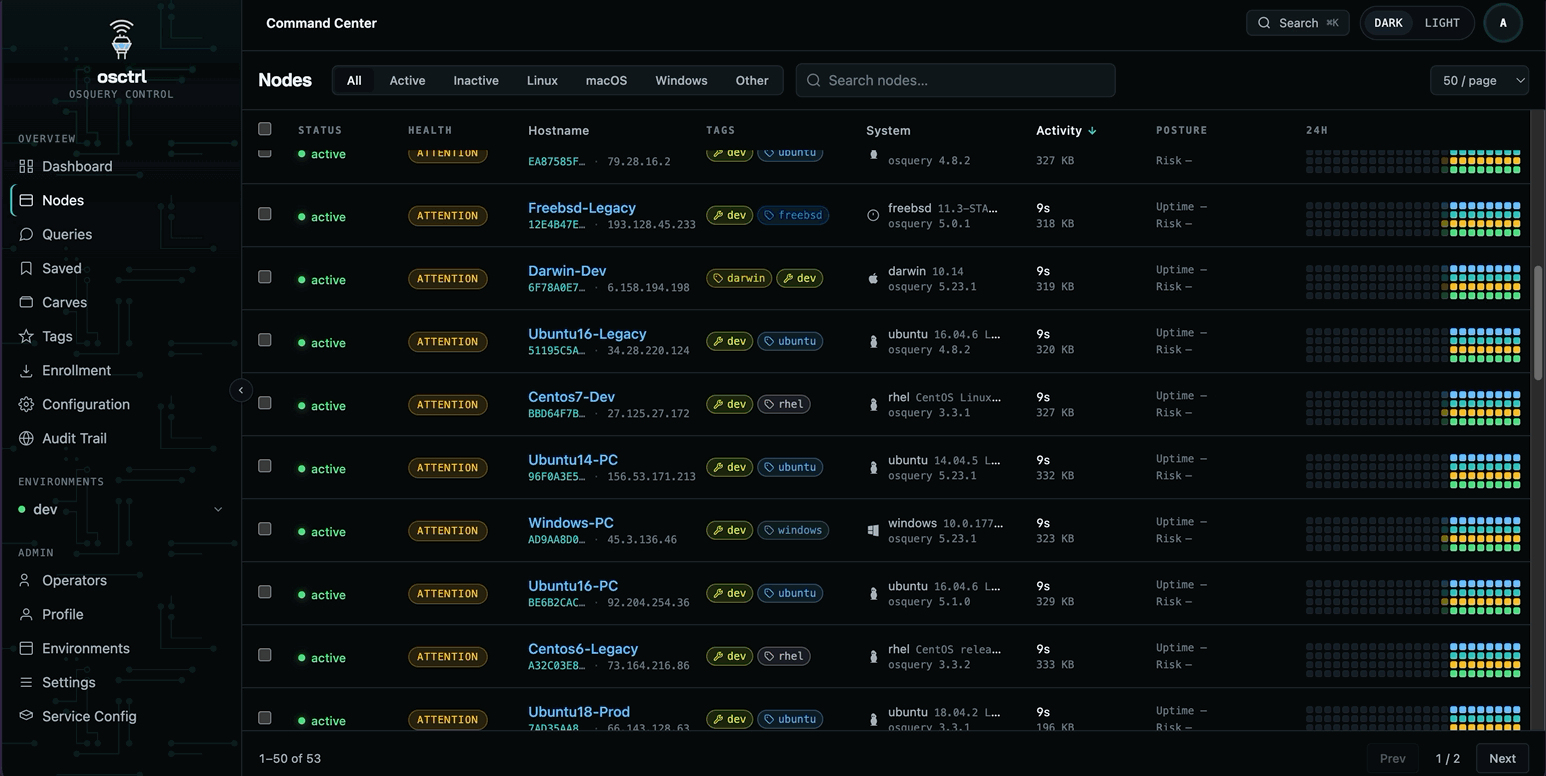Click the dev tag on Ubuntu14-PC
The width and height of the screenshot is (1546, 776).
point(729,467)
